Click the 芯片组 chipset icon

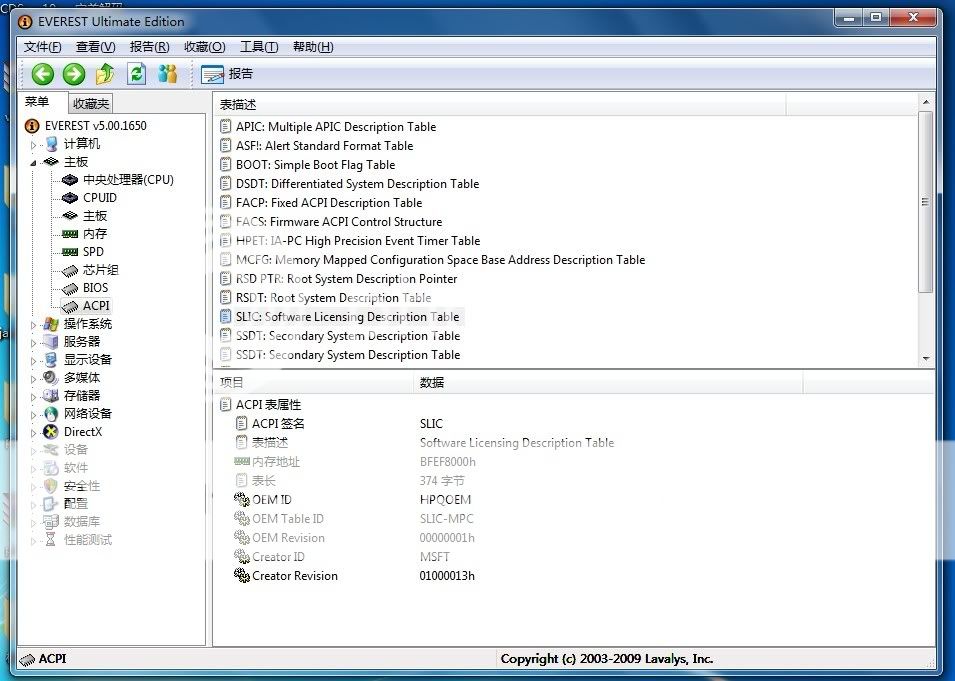(x=70, y=270)
